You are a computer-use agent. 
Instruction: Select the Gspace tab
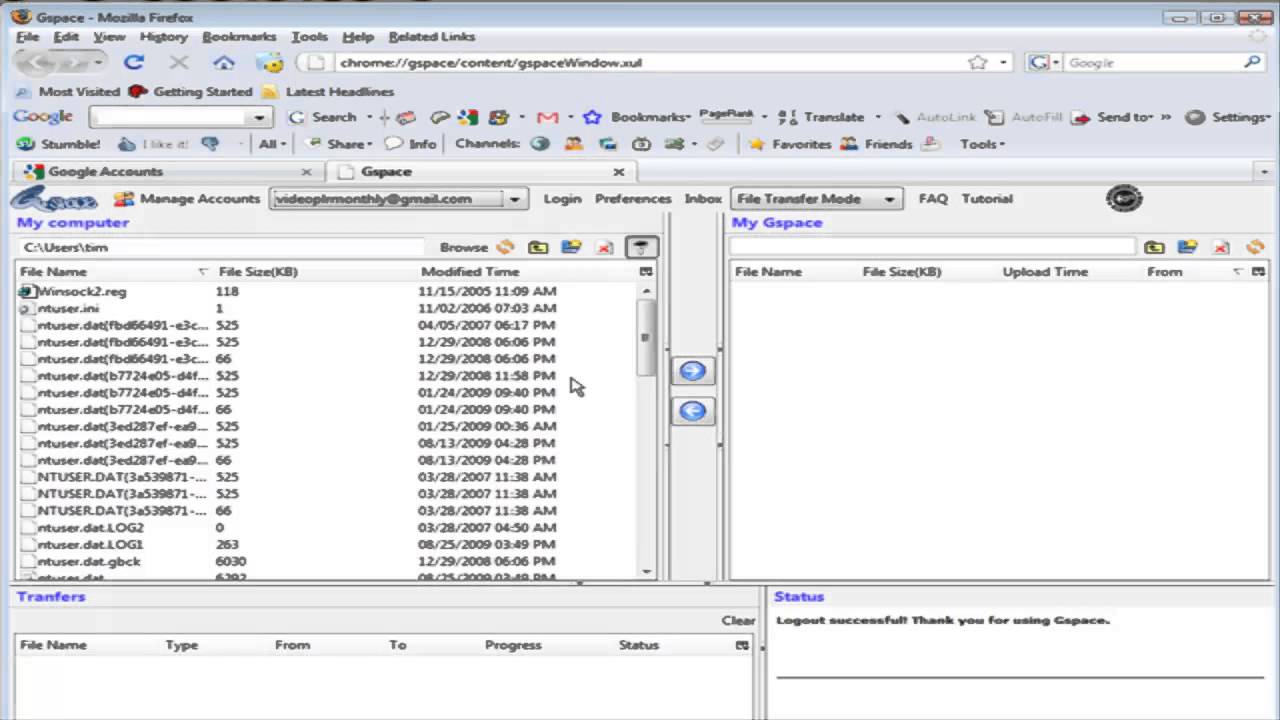click(x=482, y=172)
